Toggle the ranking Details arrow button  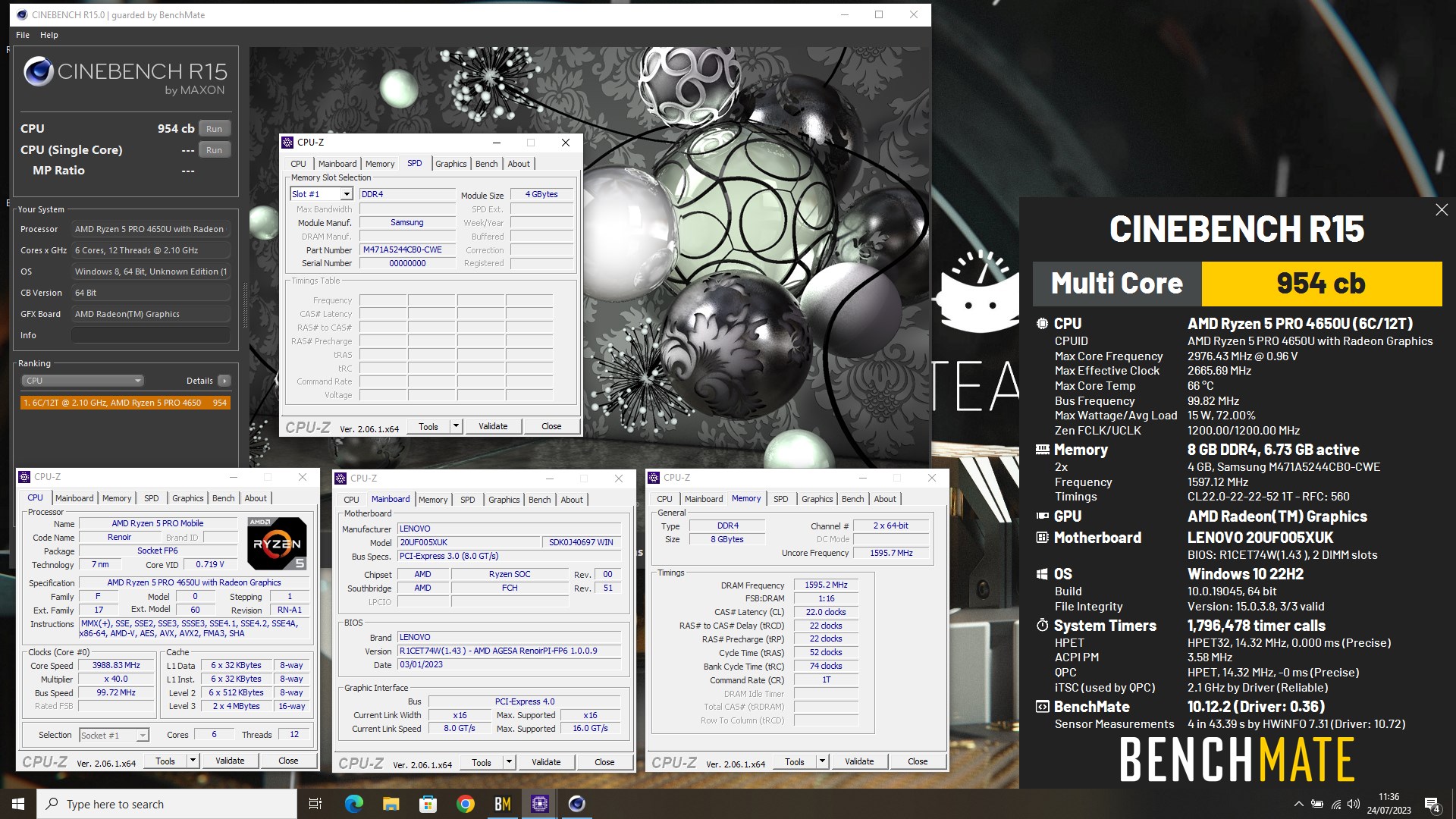pyautogui.click(x=224, y=381)
